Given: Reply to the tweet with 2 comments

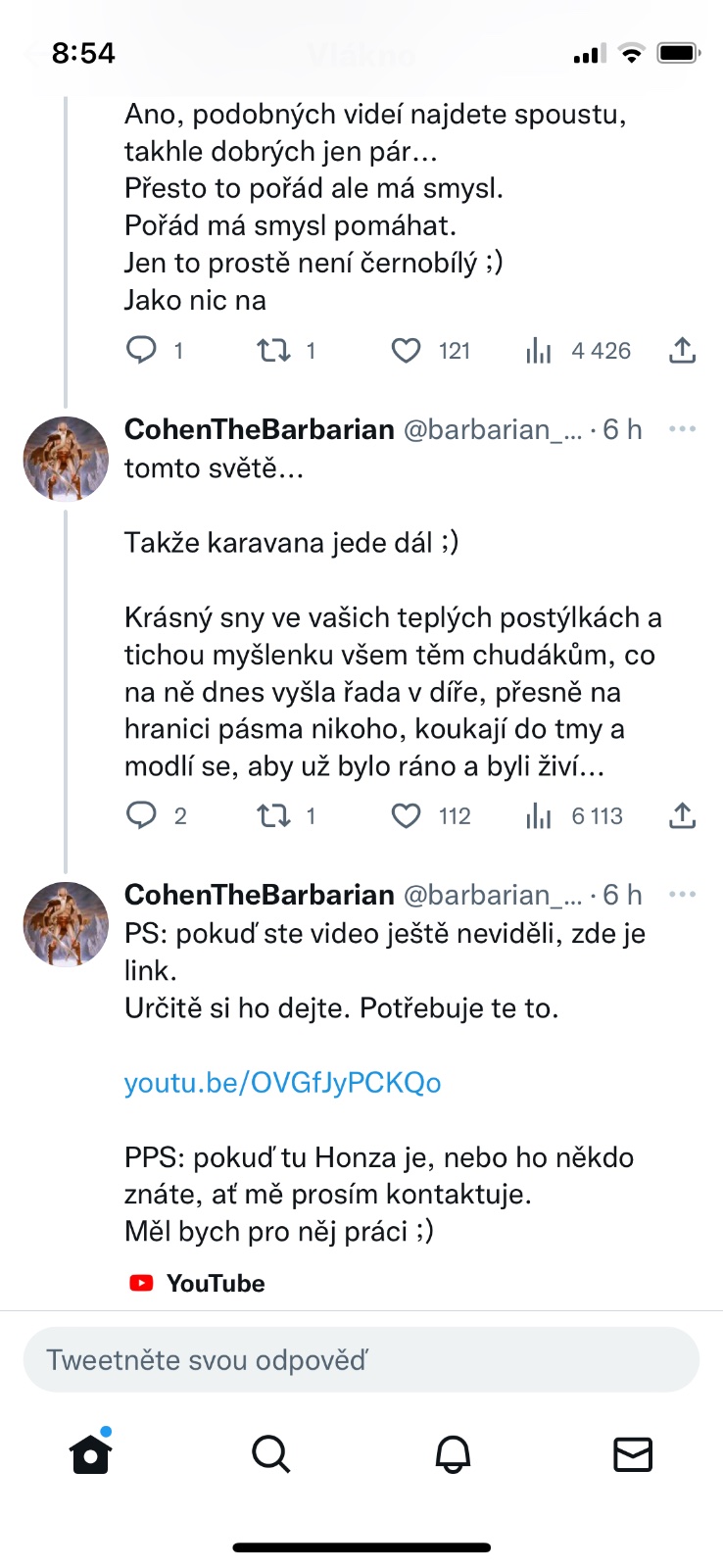Looking at the screenshot, I should click(142, 816).
